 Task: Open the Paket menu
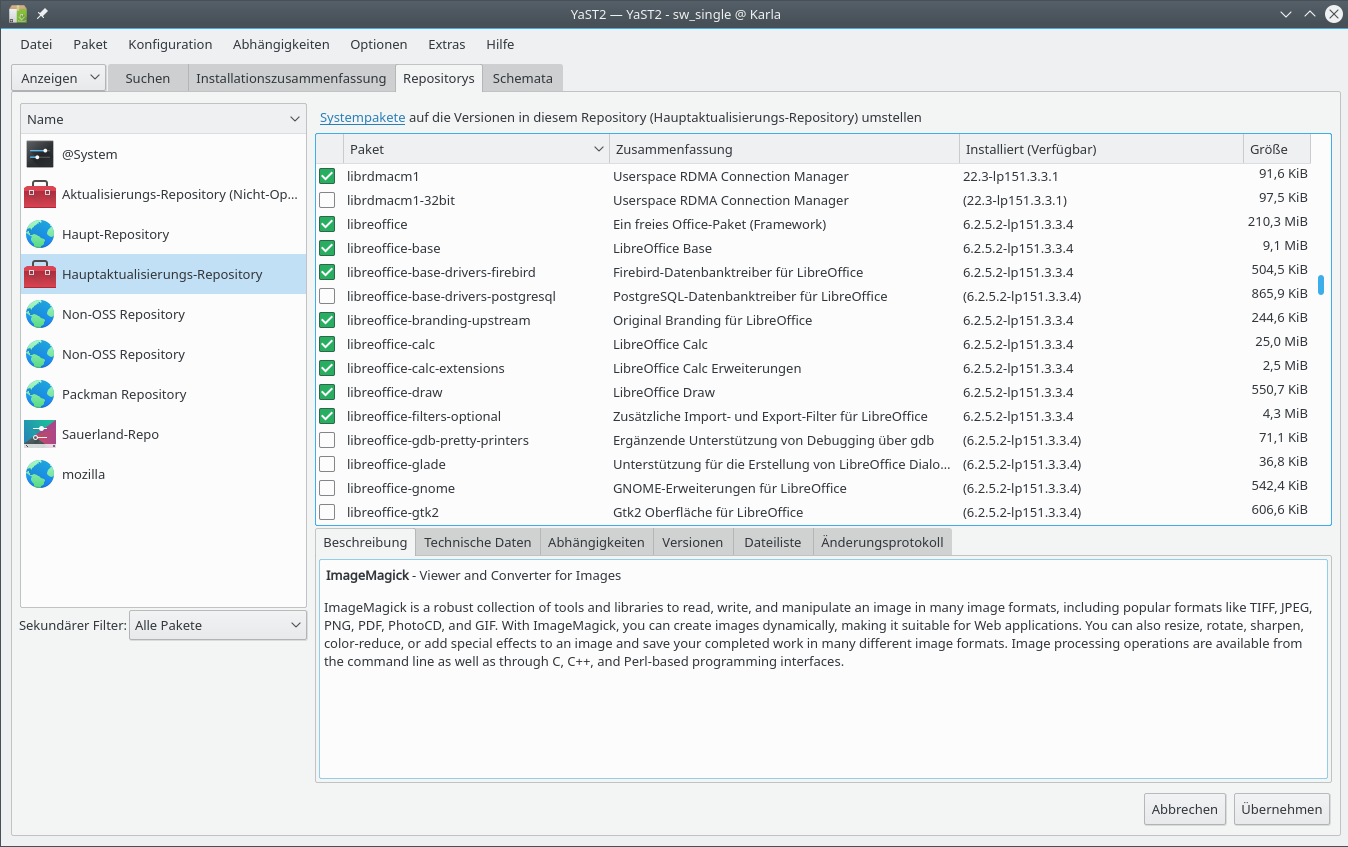coord(90,44)
